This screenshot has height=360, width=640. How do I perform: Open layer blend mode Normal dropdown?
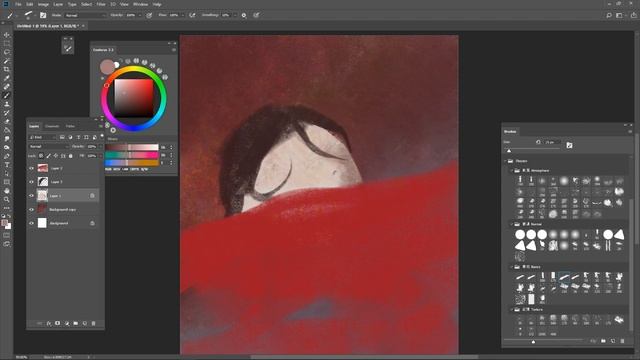coord(49,146)
